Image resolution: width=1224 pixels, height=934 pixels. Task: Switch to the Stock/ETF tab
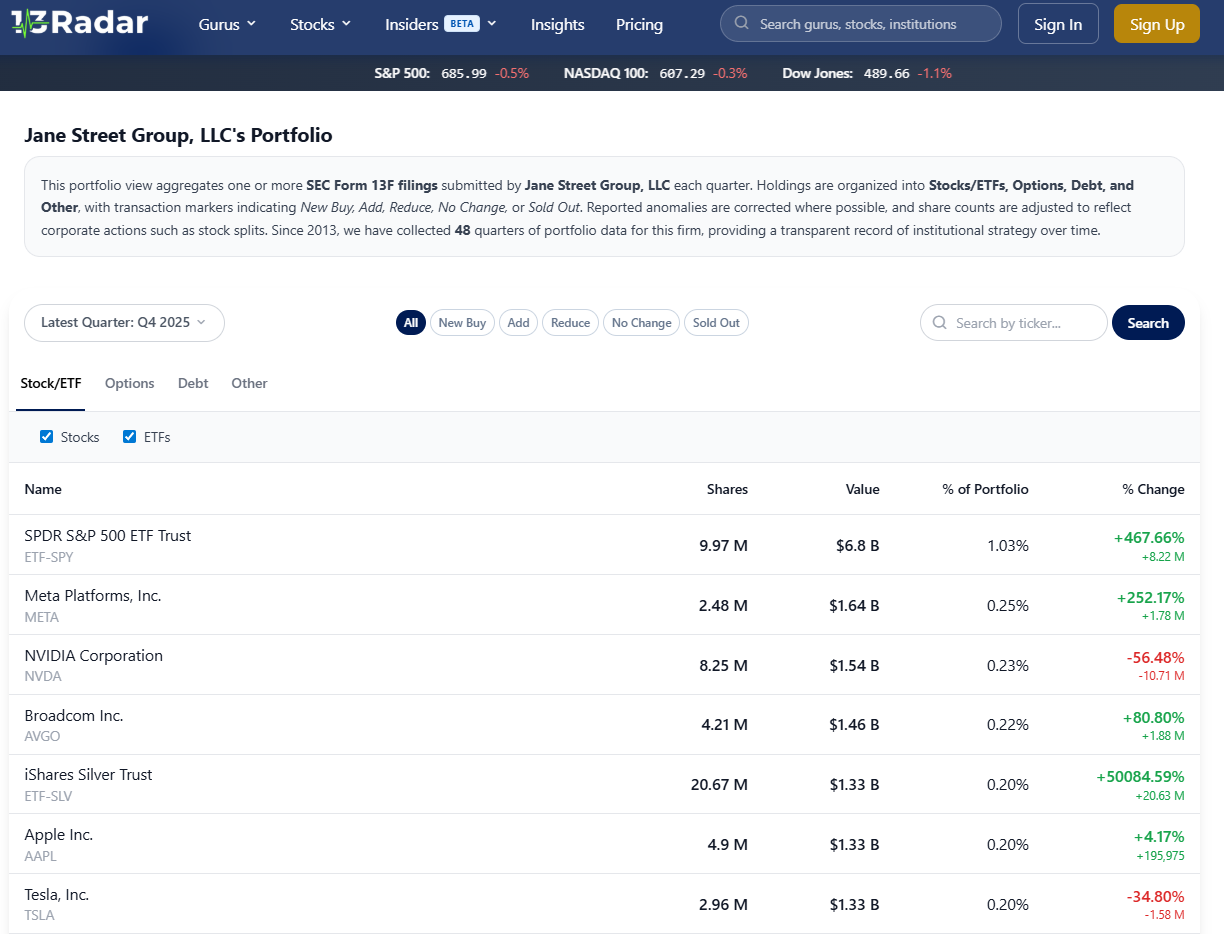[x=51, y=383]
